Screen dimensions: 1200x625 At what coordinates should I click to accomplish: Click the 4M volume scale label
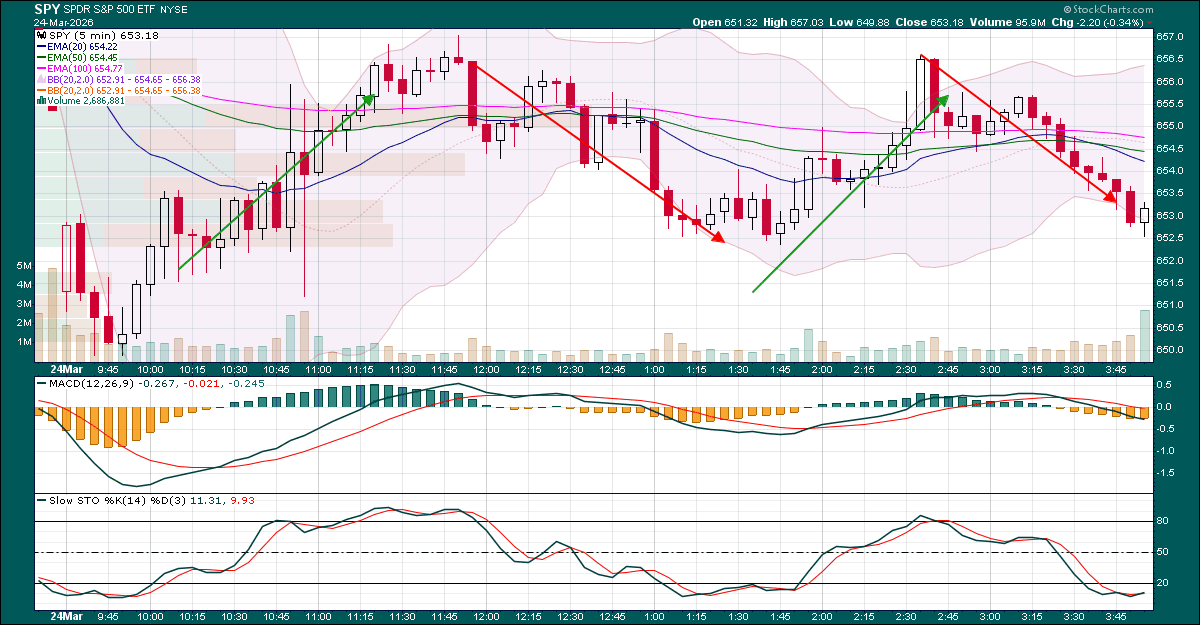[25, 285]
